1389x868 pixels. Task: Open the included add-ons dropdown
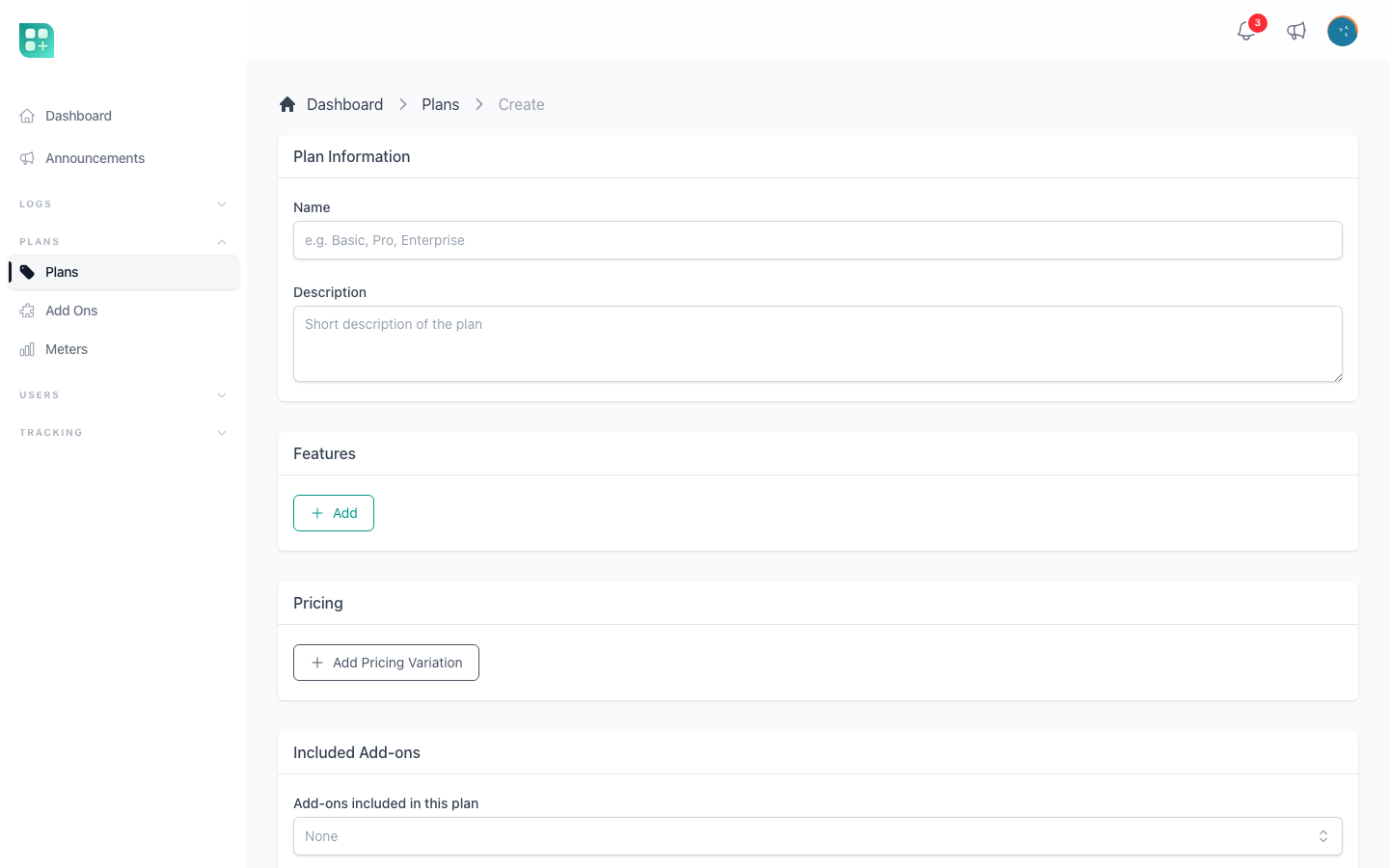pyautogui.click(x=818, y=836)
